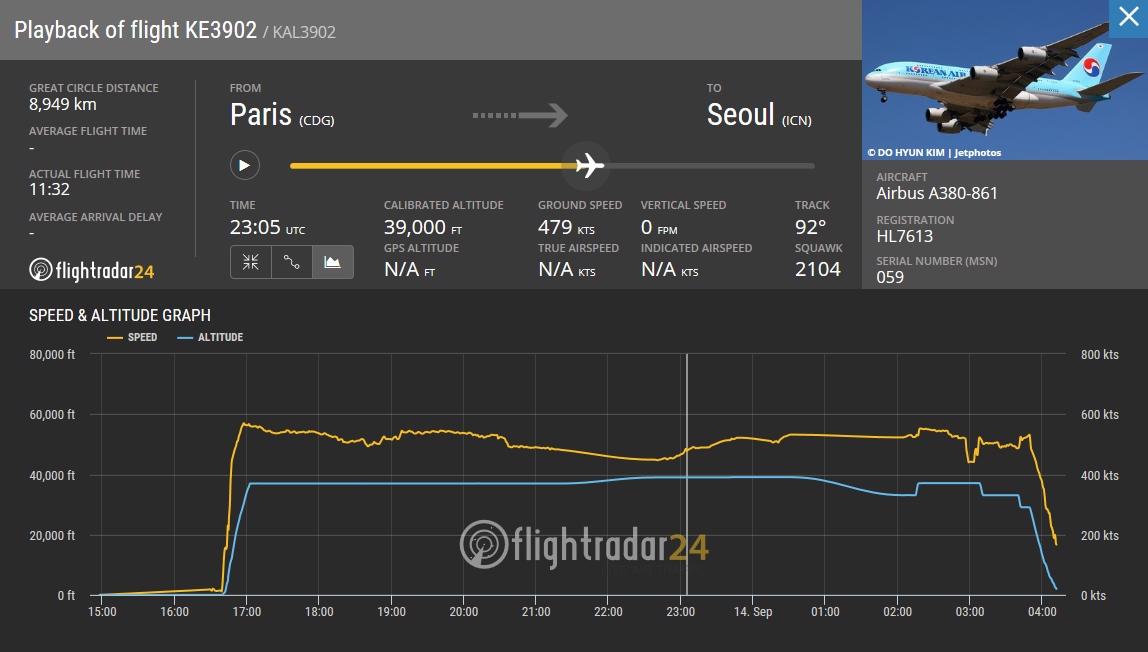Click Seoul (ICN) destination airport
The width and height of the screenshot is (1148, 652).
click(759, 116)
